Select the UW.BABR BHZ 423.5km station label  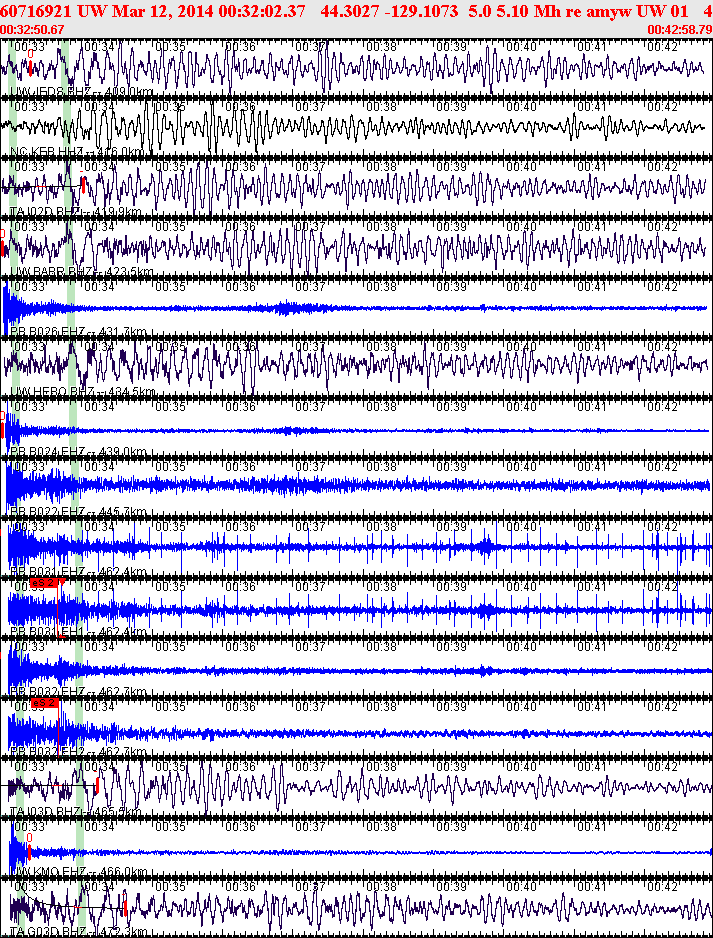(x=81, y=272)
